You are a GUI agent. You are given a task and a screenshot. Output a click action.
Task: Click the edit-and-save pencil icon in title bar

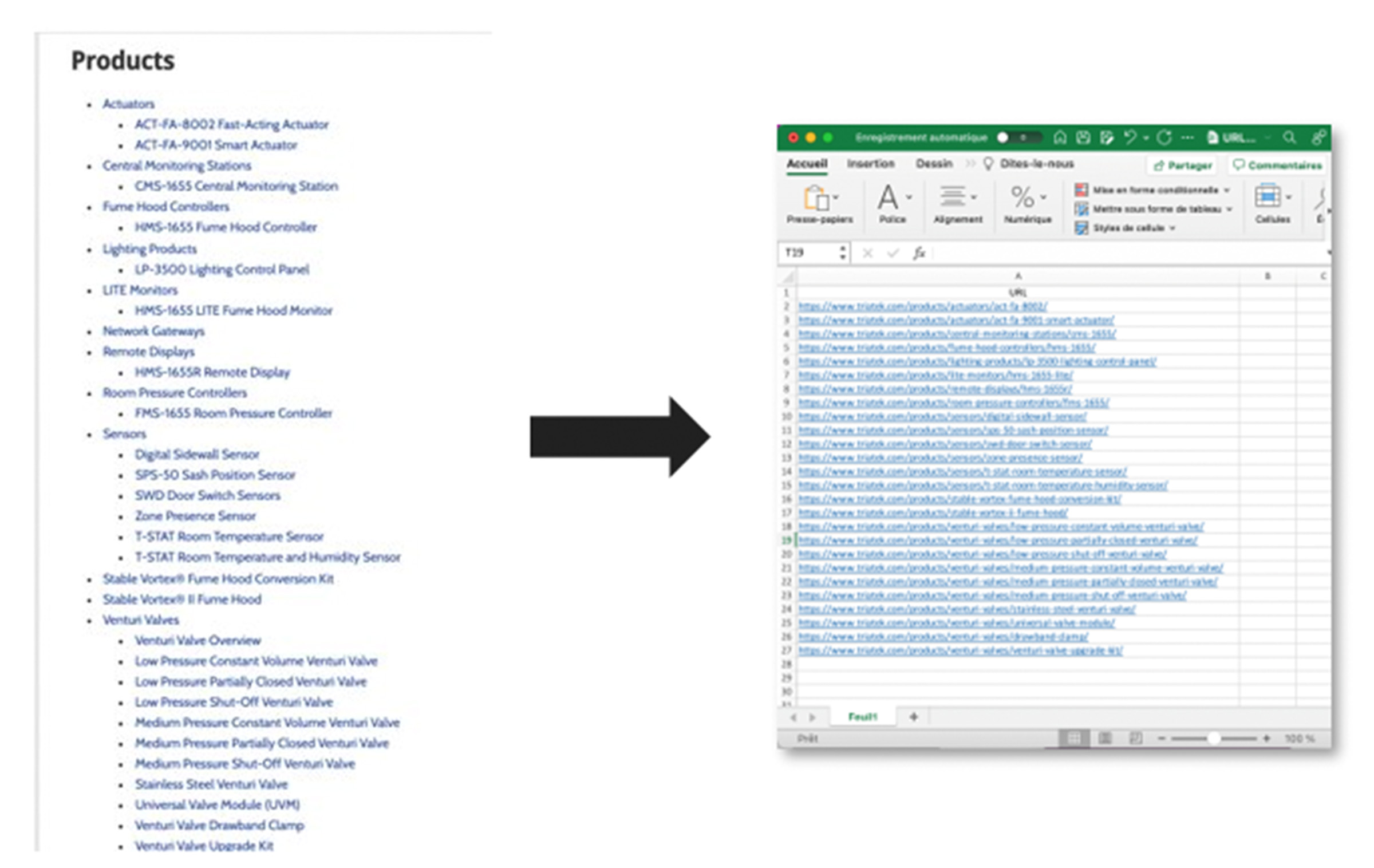click(1106, 137)
